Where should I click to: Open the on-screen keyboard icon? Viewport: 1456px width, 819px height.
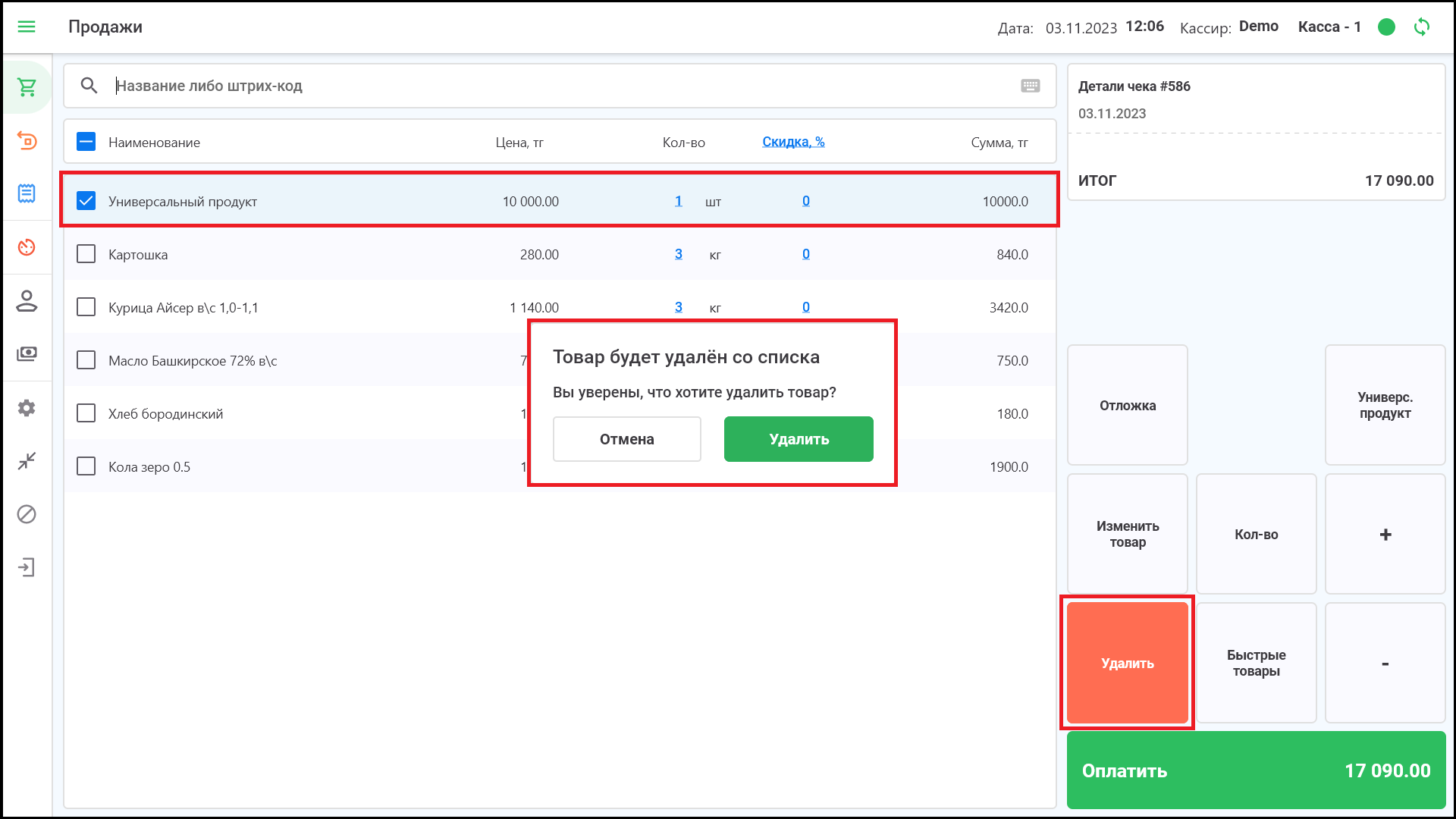[1030, 86]
